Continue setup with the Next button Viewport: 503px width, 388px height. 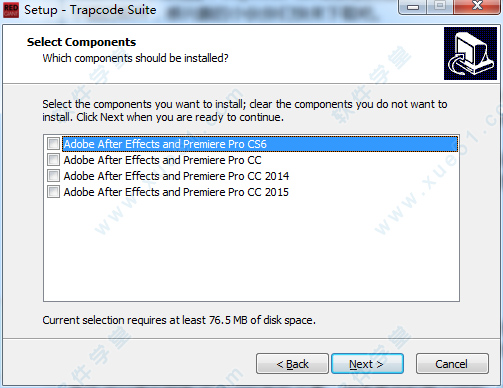(367, 364)
